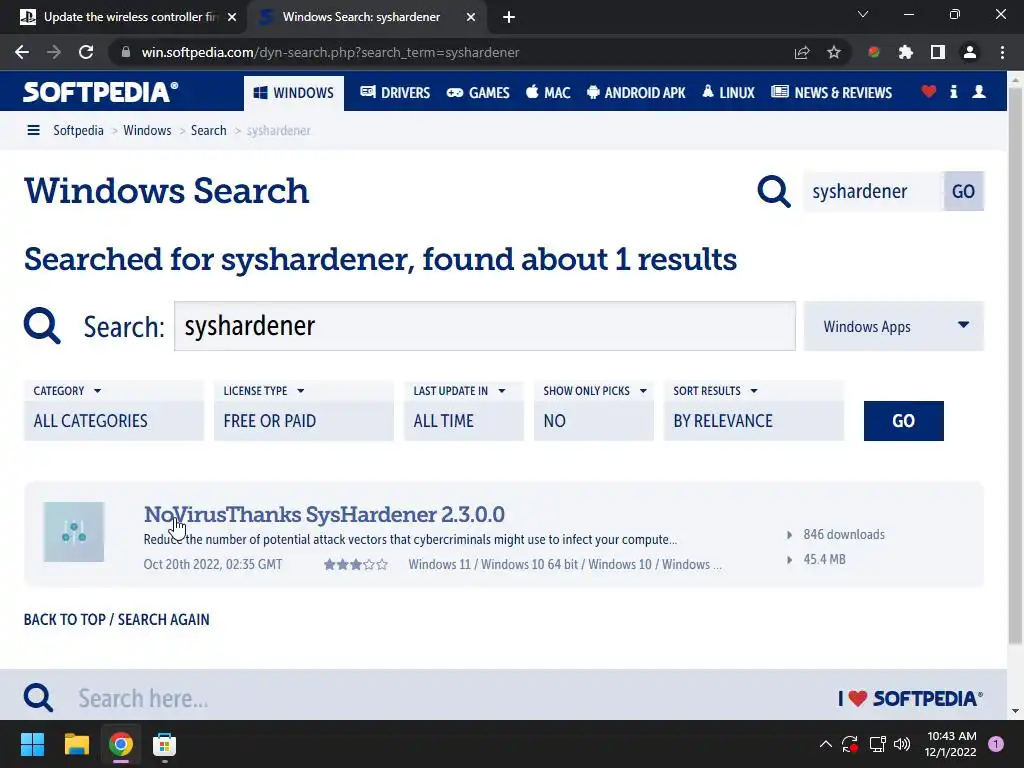Click the red-green extension icon in toolbar
This screenshot has height=768, width=1024.
(x=874, y=52)
